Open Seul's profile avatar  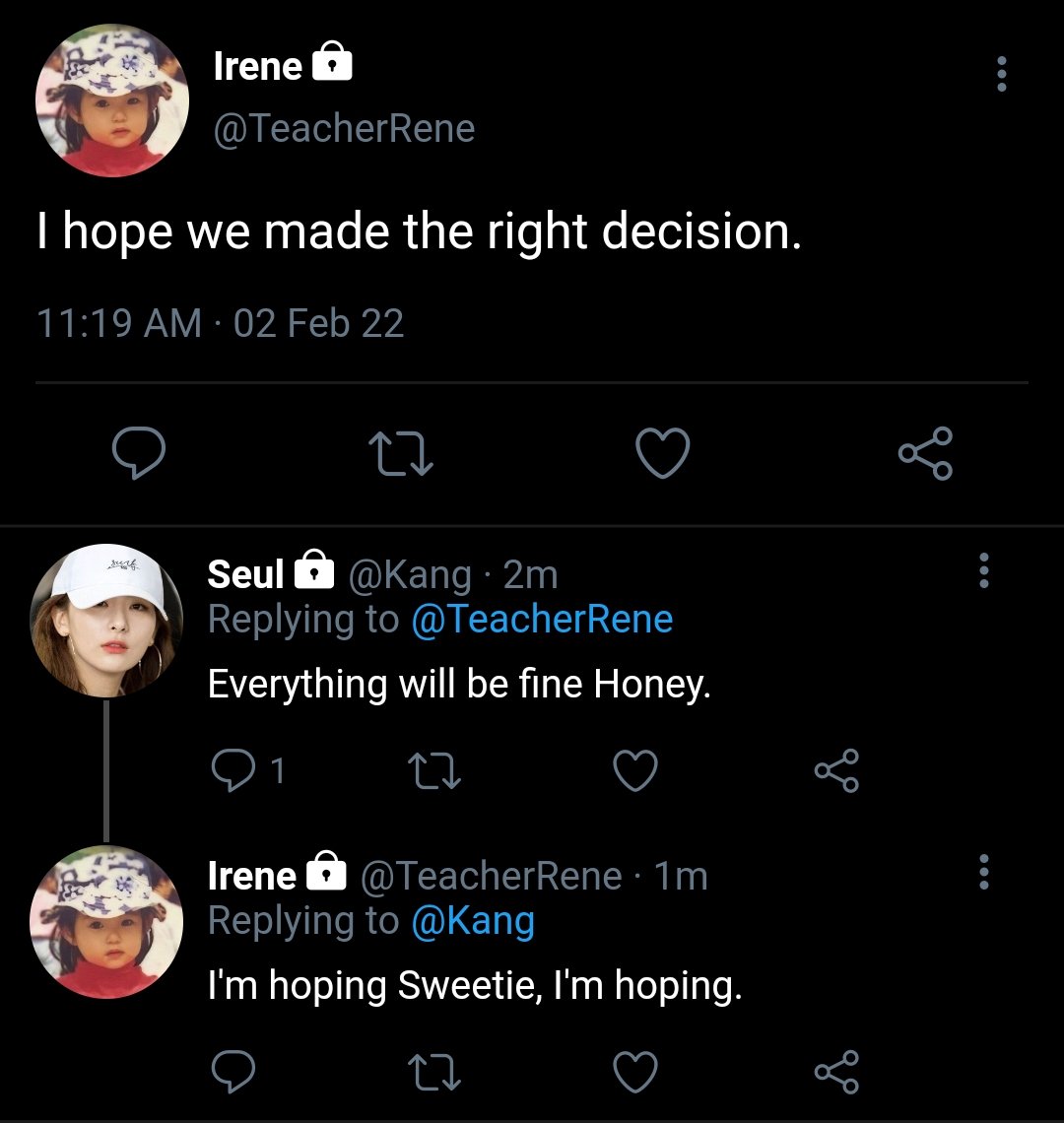click(x=106, y=621)
